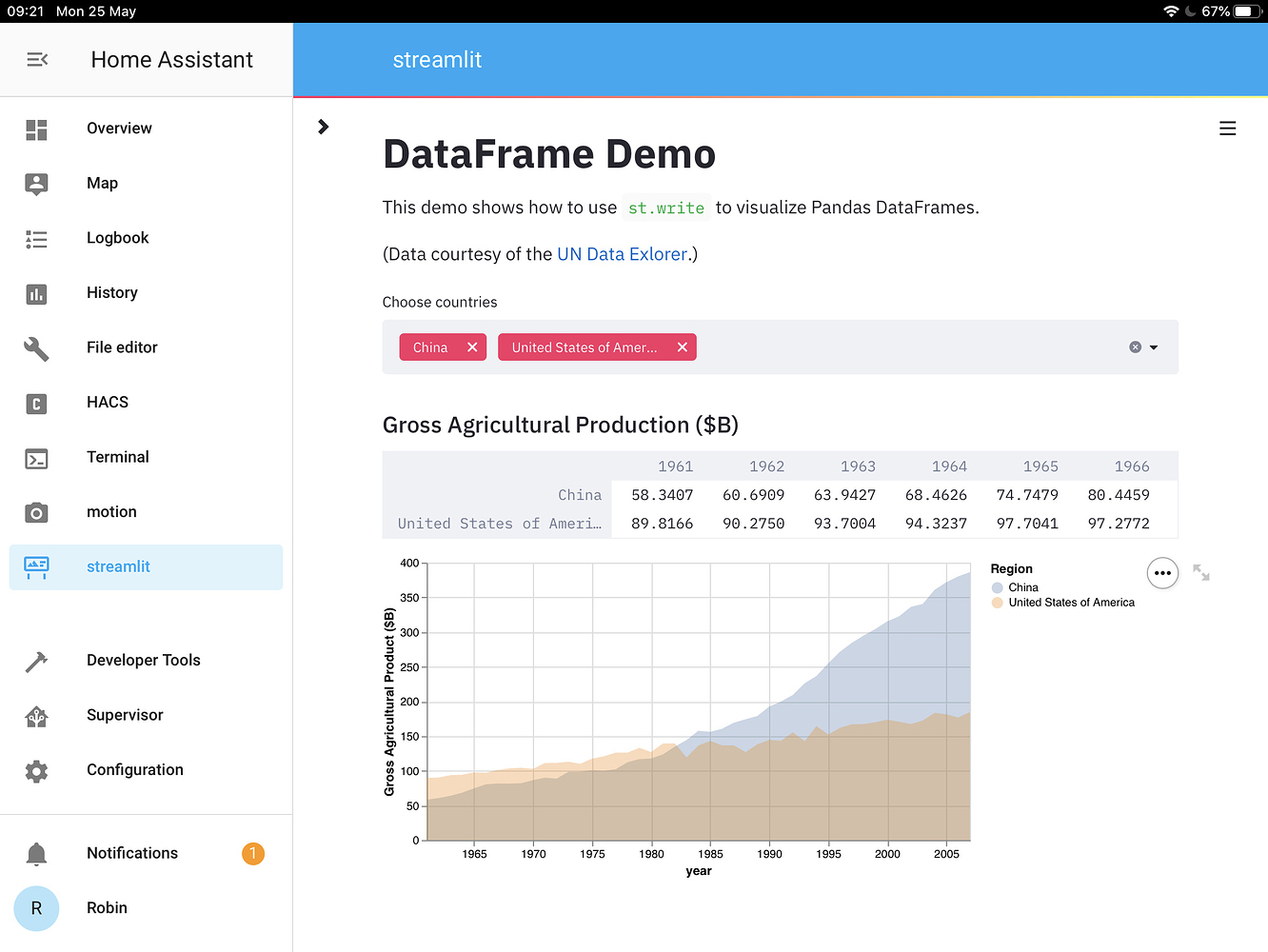Open the UN Data Exlorer link
This screenshot has width=1268, height=952.
click(x=622, y=253)
